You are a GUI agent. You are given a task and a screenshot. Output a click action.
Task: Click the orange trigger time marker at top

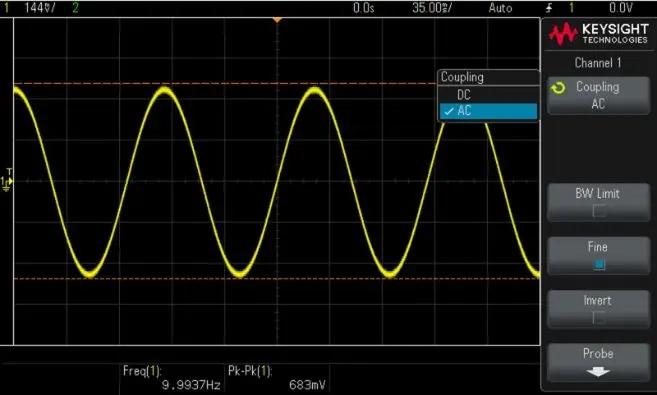tap(277, 20)
